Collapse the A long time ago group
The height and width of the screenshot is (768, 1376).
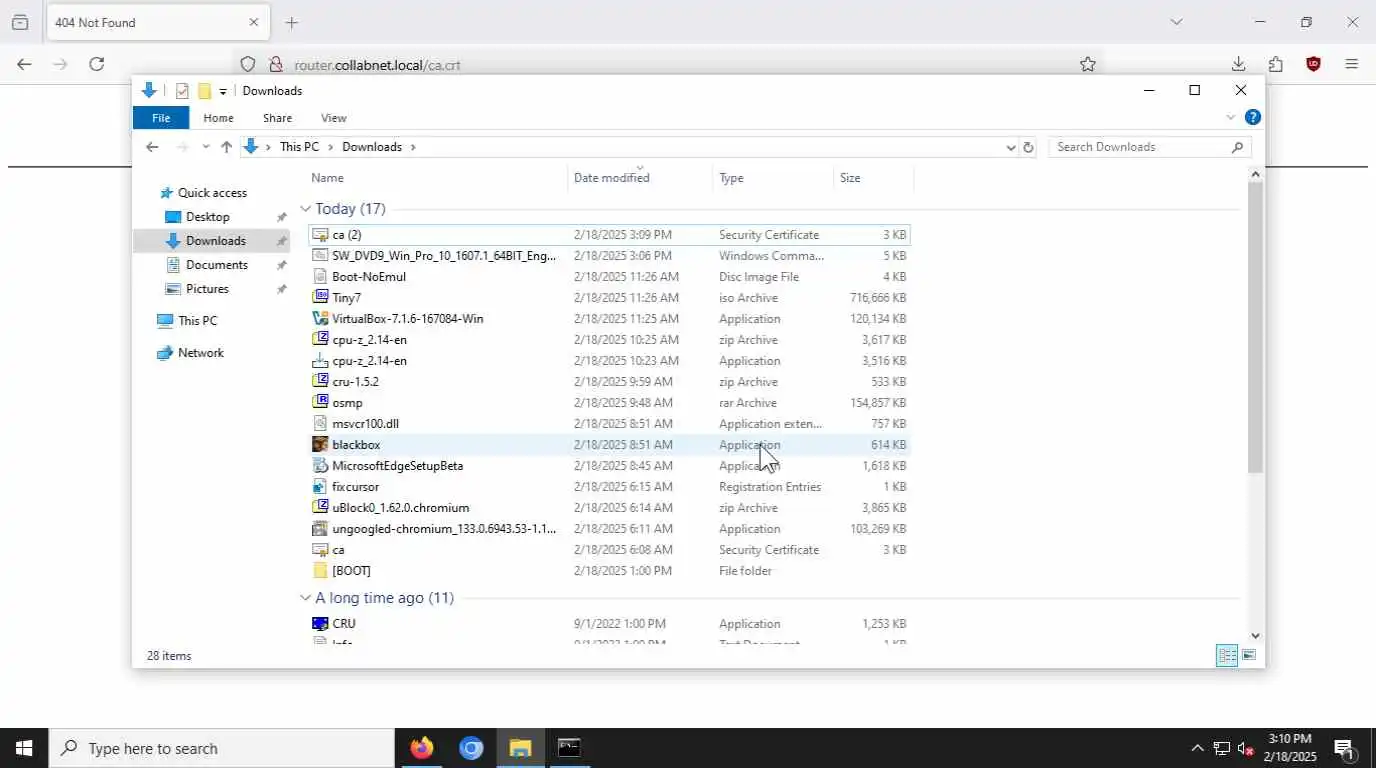pos(306,598)
